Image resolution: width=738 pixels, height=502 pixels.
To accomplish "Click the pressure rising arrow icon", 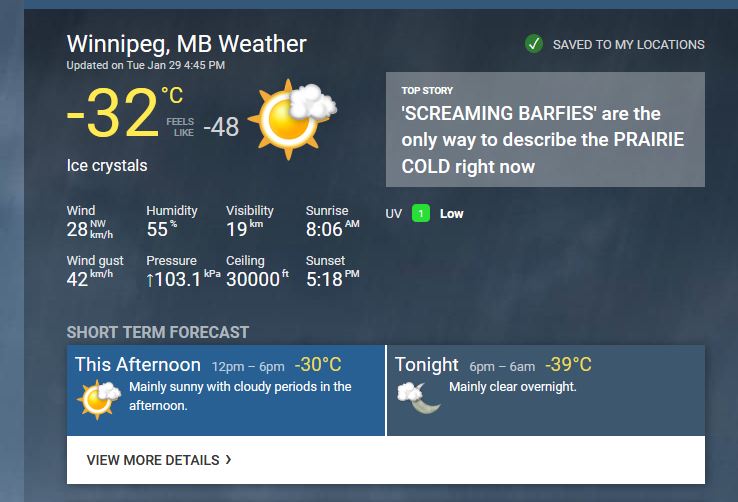I will click(x=150, y=280).
